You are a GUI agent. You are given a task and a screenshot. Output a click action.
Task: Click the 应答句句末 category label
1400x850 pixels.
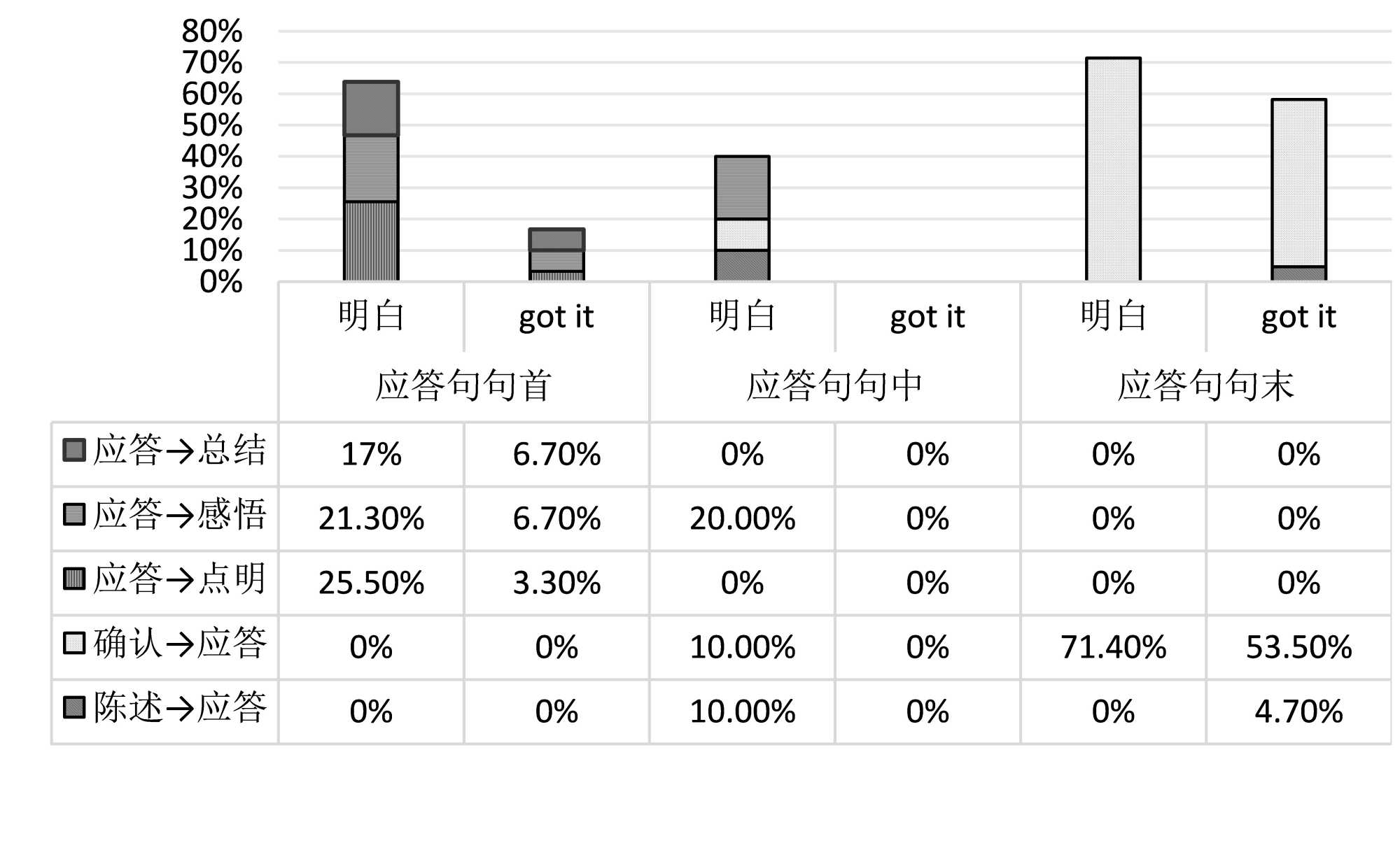click(1205, 385)
